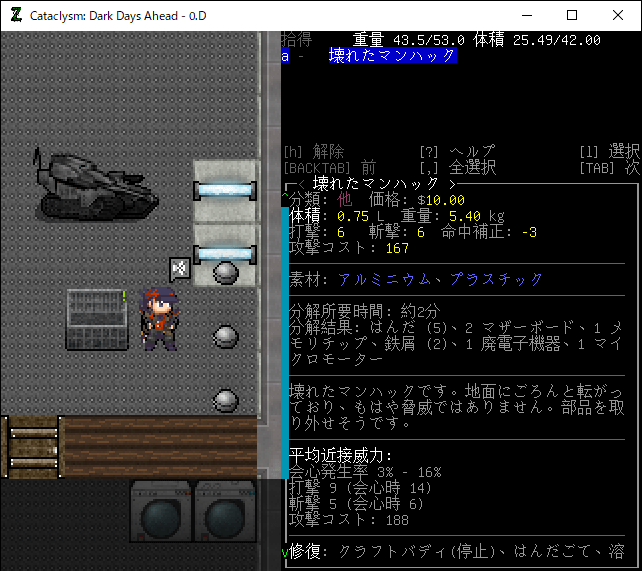The image size is (642, 571).
Task: Select the highlighted 壊れたマンハッグ item entry
Action: pos(392,56)
